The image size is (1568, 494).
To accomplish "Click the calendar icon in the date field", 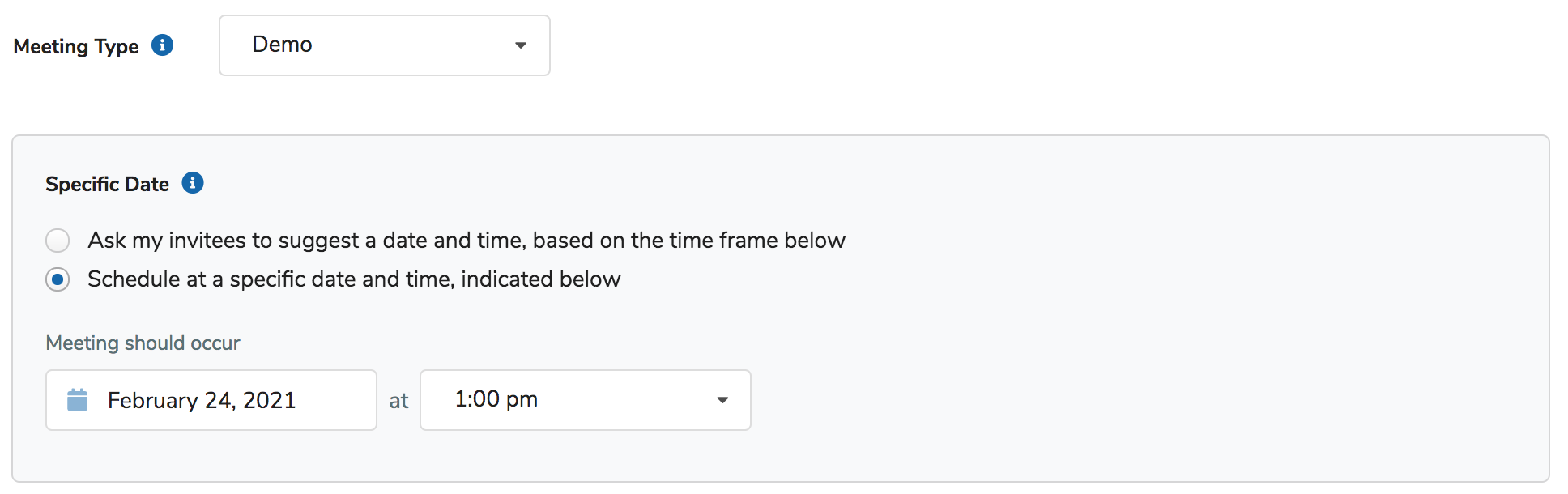I will click(77, 400).
